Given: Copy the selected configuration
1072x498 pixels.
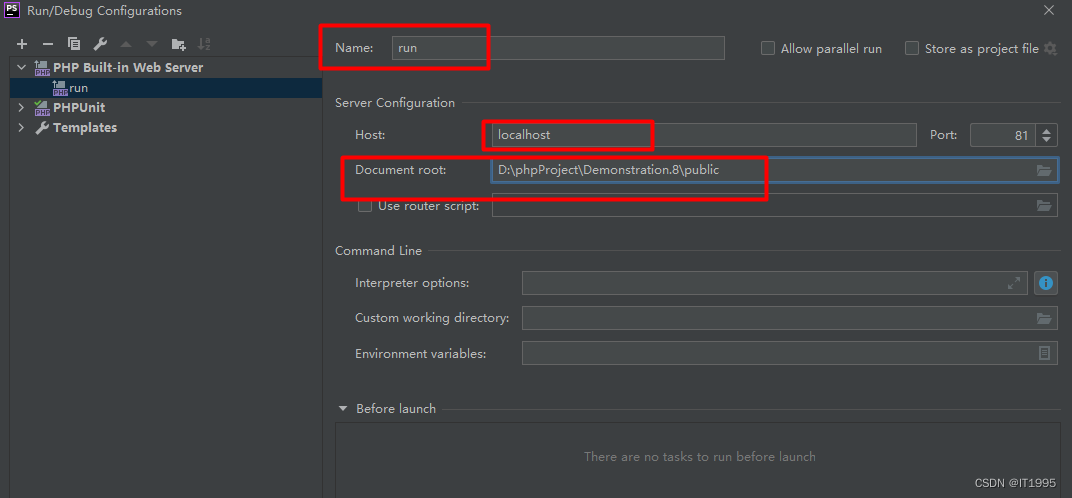Looking at the screenshot, I should click(74, 44).
